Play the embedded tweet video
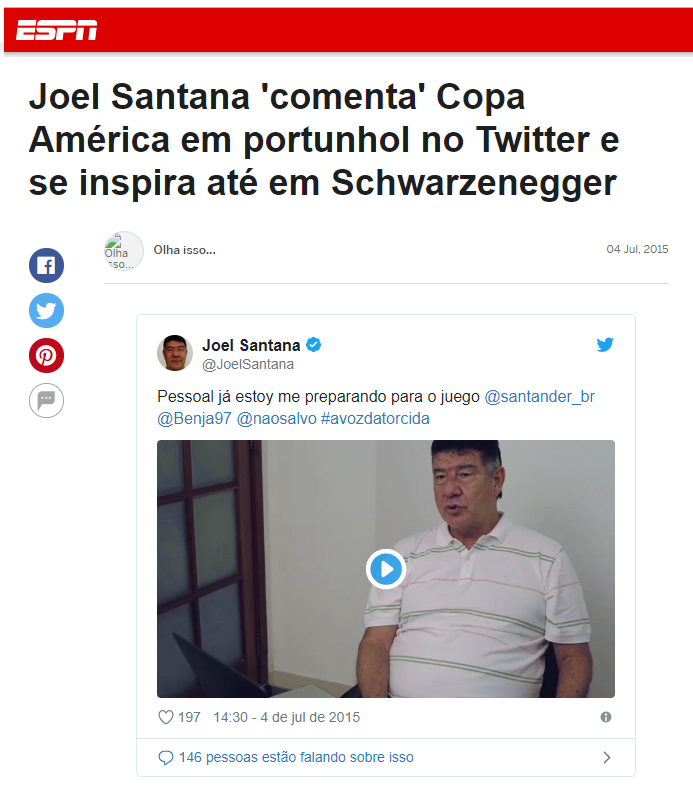 click(386, 569)
